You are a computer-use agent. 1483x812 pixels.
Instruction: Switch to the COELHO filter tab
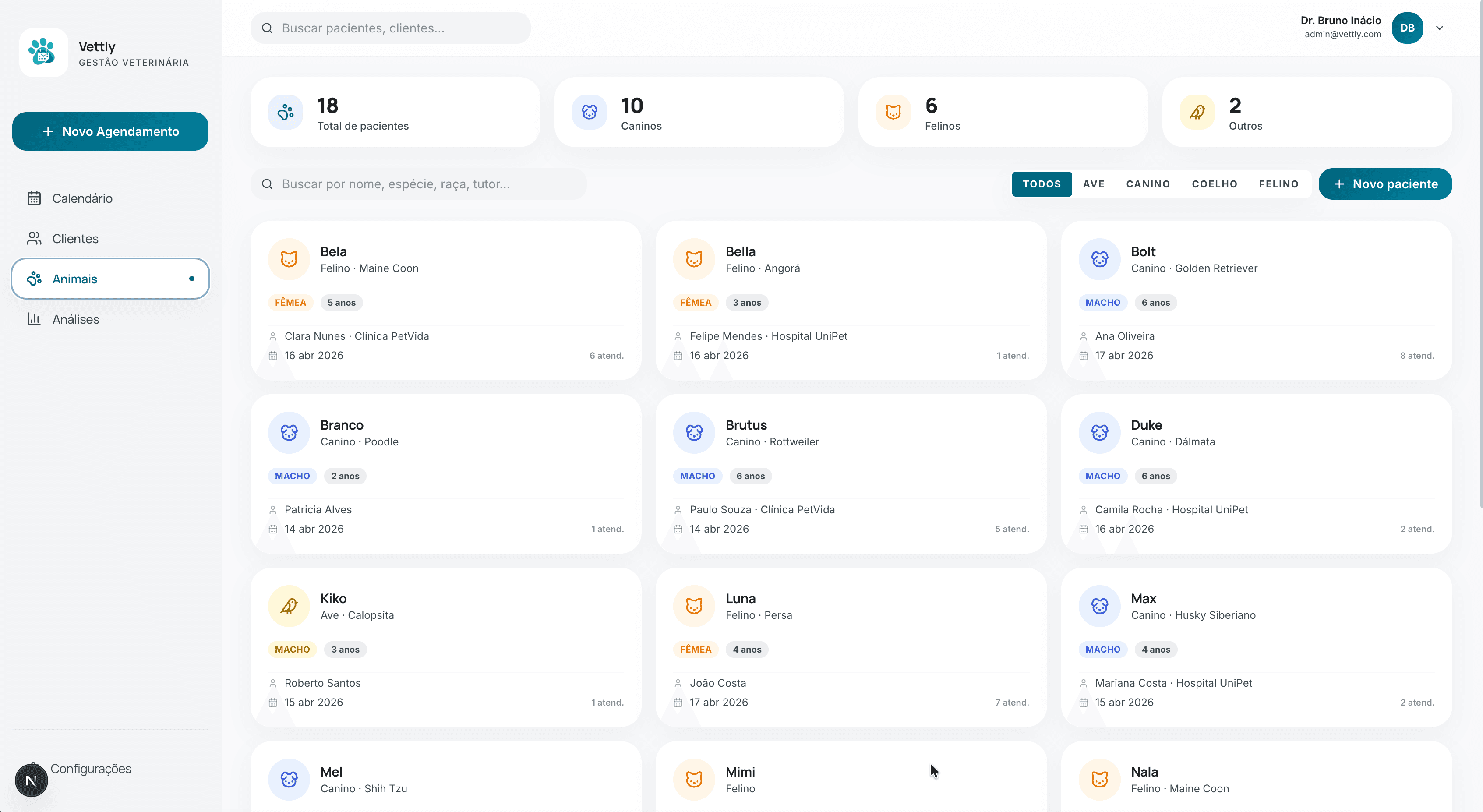[x=1214, y=184]
